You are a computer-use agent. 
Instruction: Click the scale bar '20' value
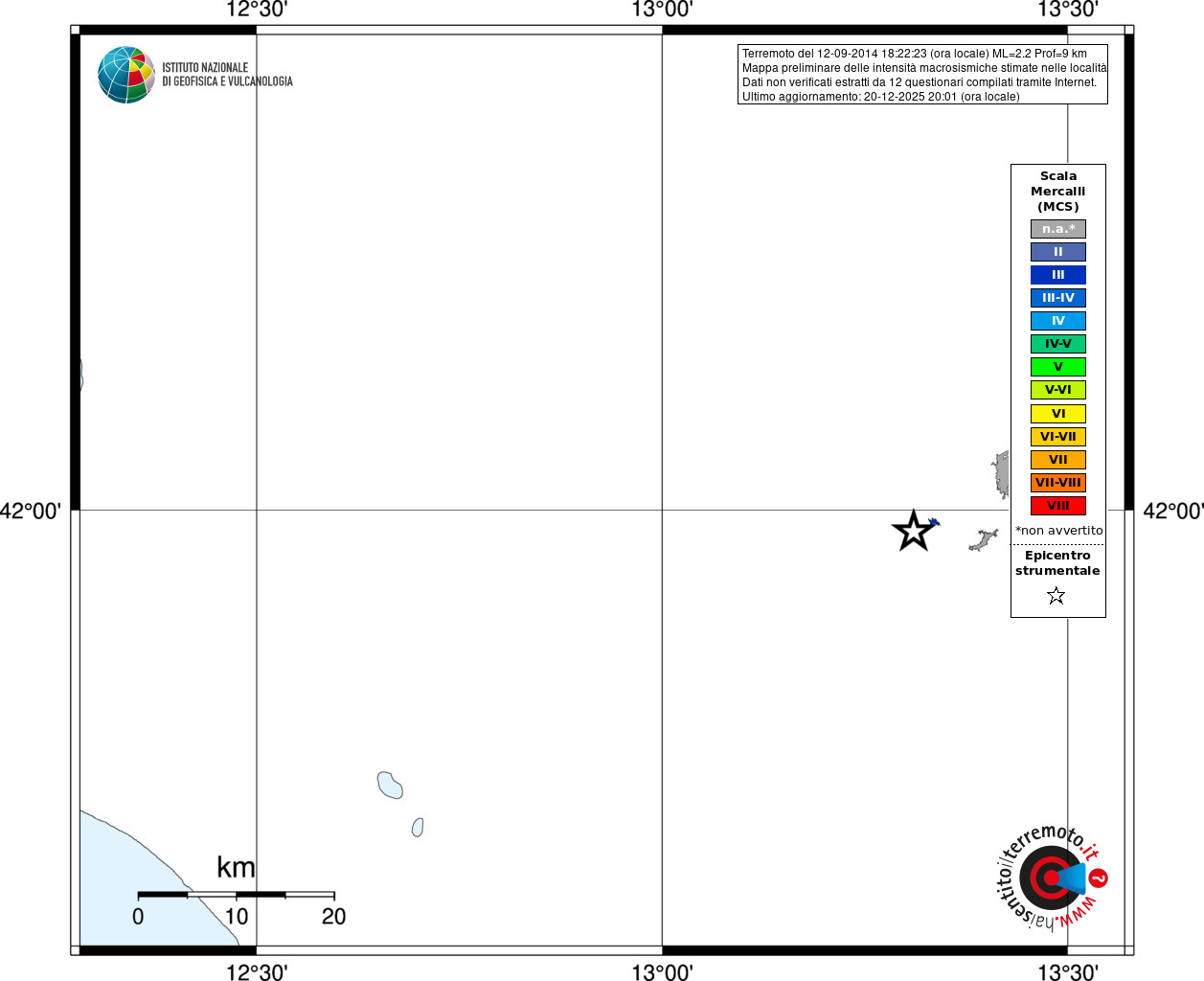click(333, 917)
